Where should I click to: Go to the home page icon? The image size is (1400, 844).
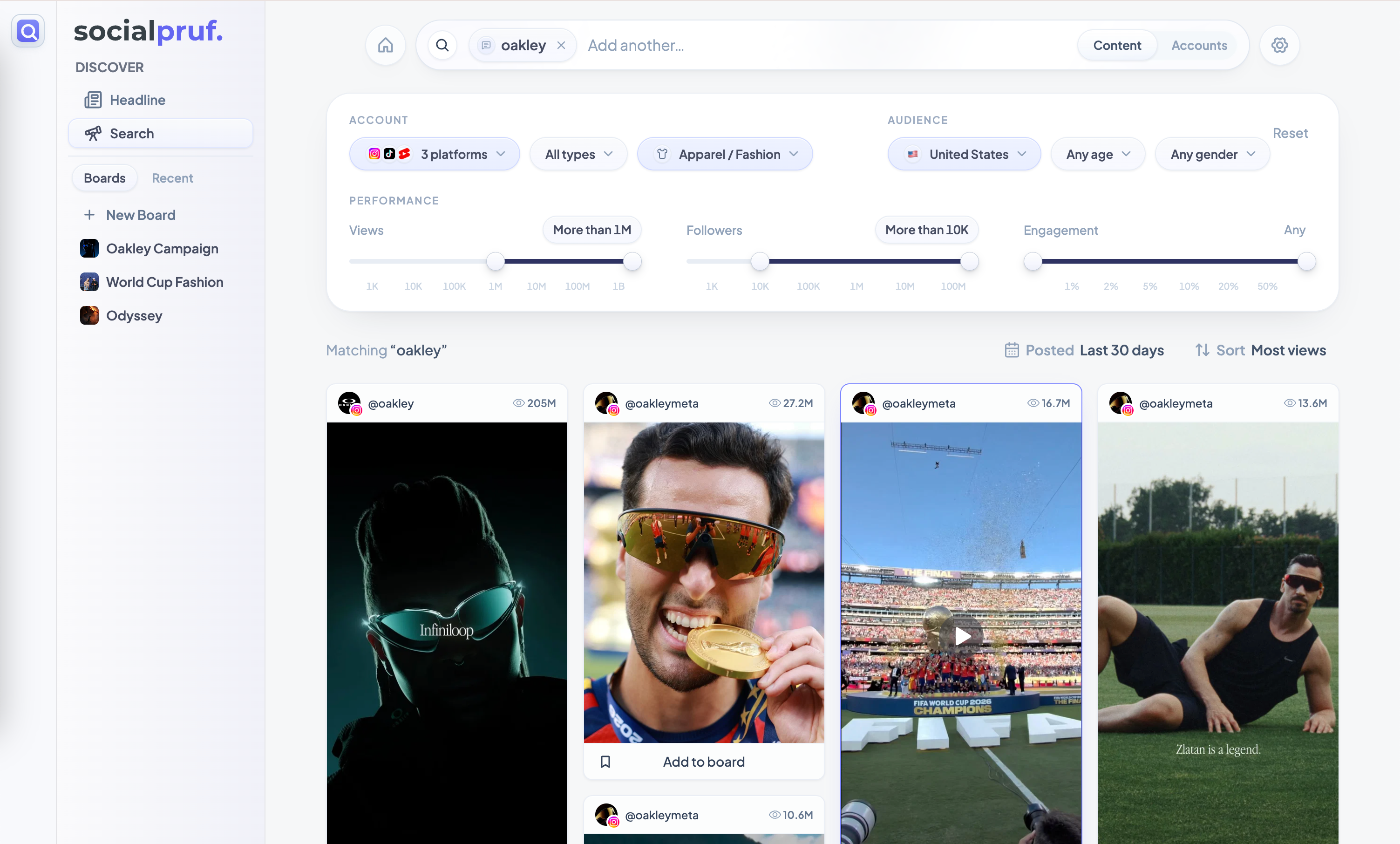click(x=385, y=46)
